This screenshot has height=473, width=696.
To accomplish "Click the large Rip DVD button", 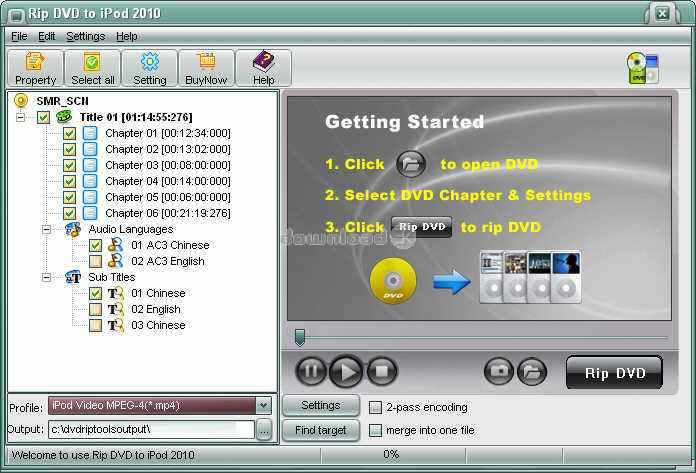I will pyautogui.click(x=615, y=373).
